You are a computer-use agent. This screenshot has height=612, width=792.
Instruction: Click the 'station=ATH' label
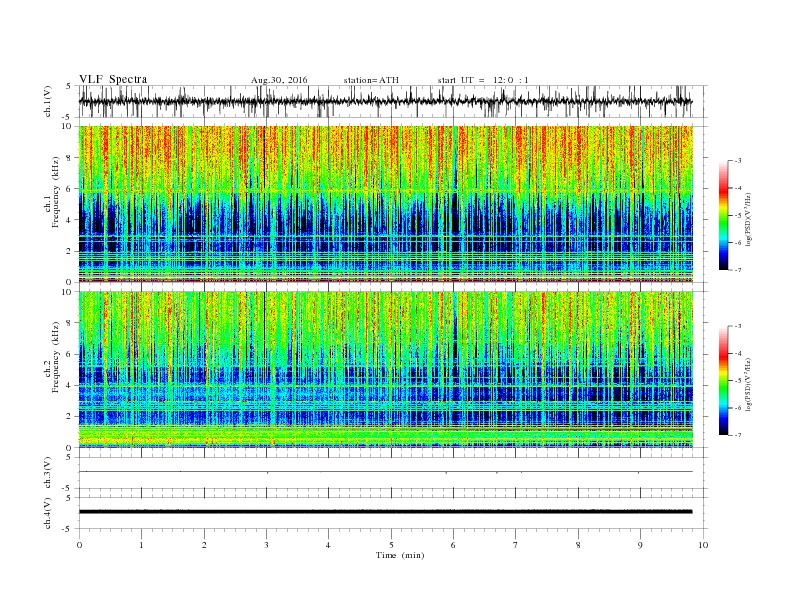point(371,80)
